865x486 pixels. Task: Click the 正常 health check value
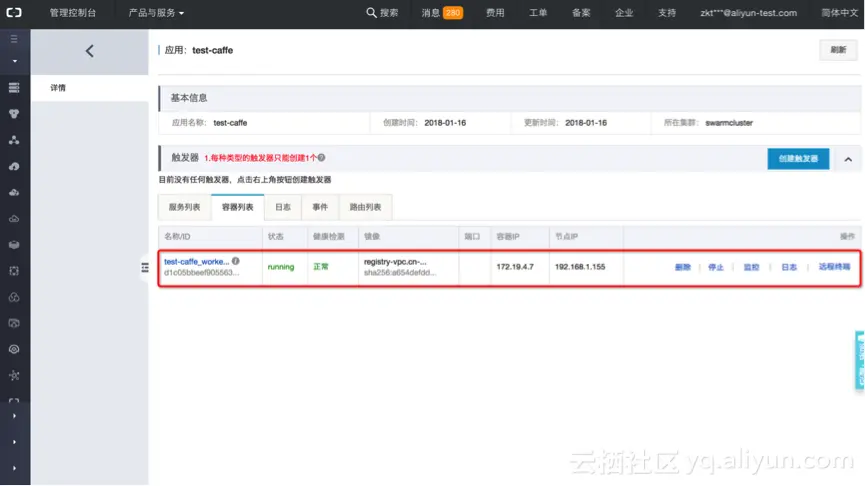coord(321,267)
